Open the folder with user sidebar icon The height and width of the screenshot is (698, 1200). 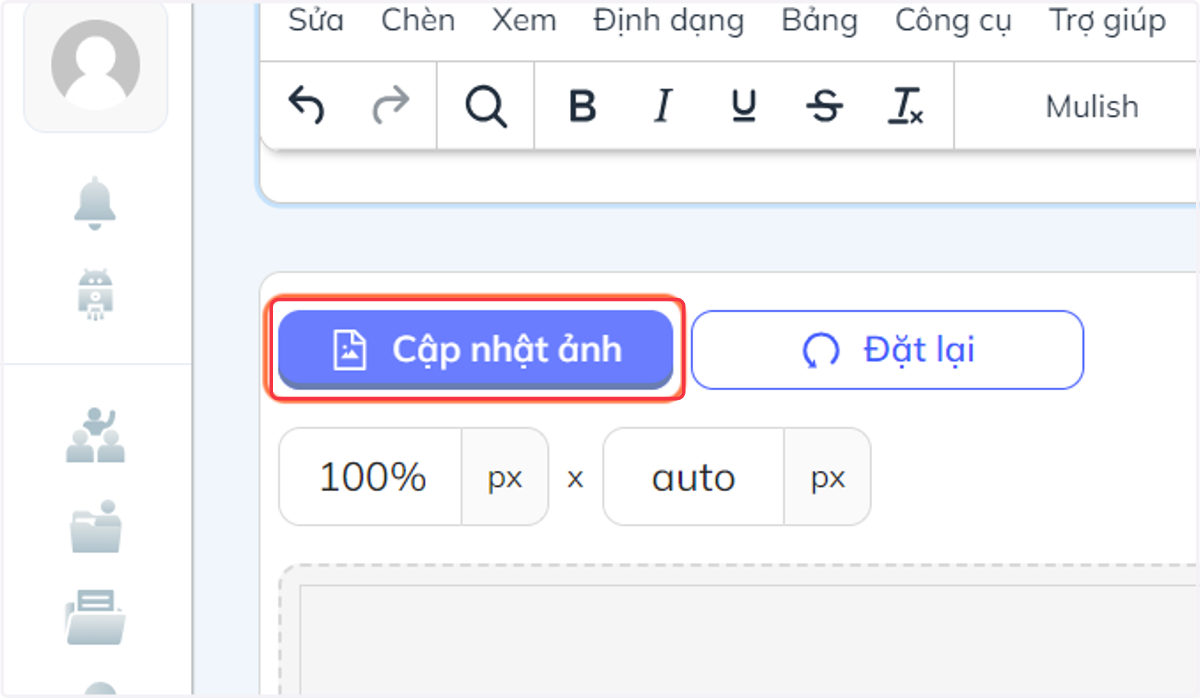coord(96,526)
